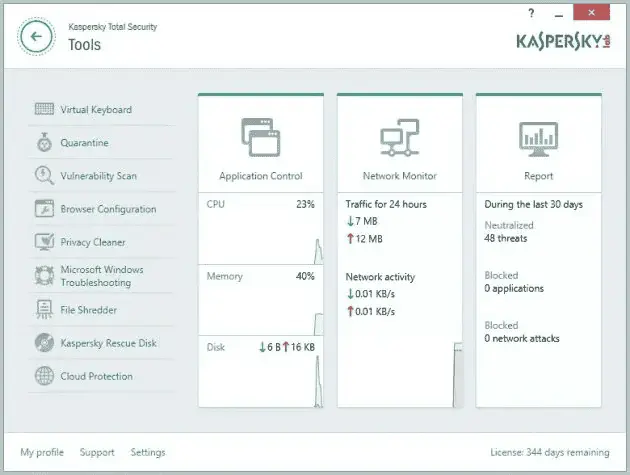
Task: Open Microsoft Windows Troubleshooting entry
Action: (x=102, y=276)
